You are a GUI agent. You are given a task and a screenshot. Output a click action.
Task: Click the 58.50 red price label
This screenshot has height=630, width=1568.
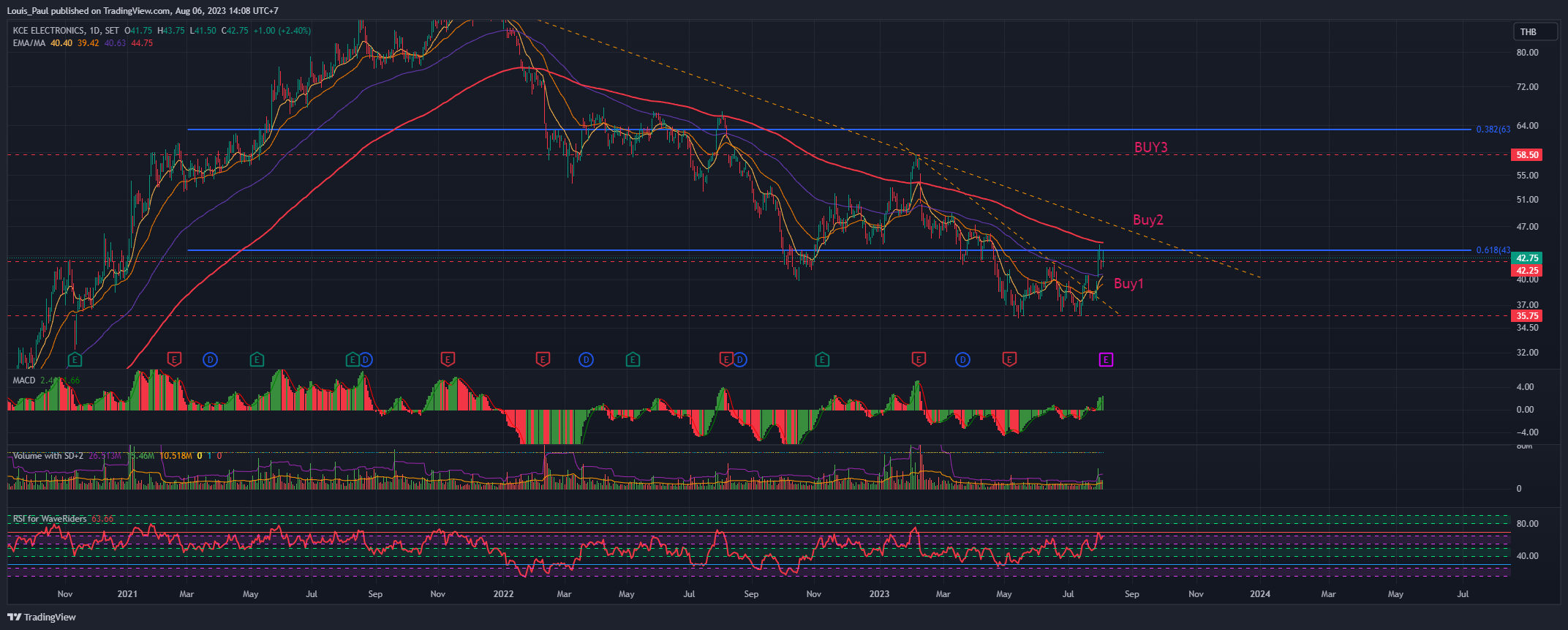pyautogui.click(x=1527, y=155)
